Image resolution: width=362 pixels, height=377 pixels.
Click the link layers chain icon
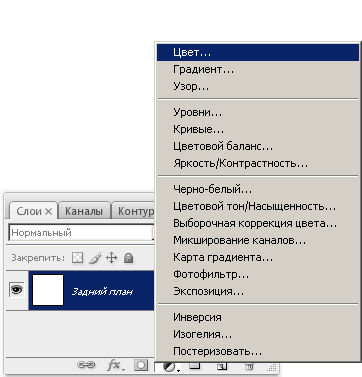(x=86, y=365)
